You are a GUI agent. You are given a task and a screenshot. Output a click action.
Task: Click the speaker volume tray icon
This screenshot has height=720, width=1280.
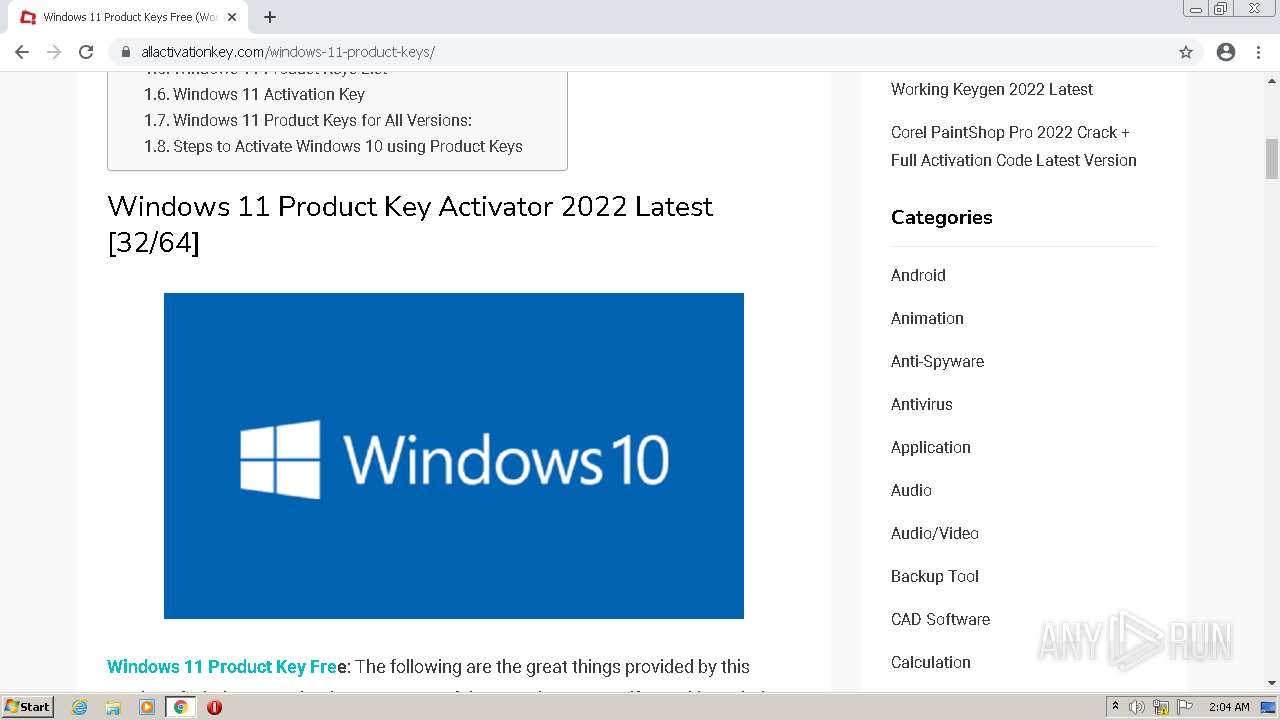click(1137, 707)
